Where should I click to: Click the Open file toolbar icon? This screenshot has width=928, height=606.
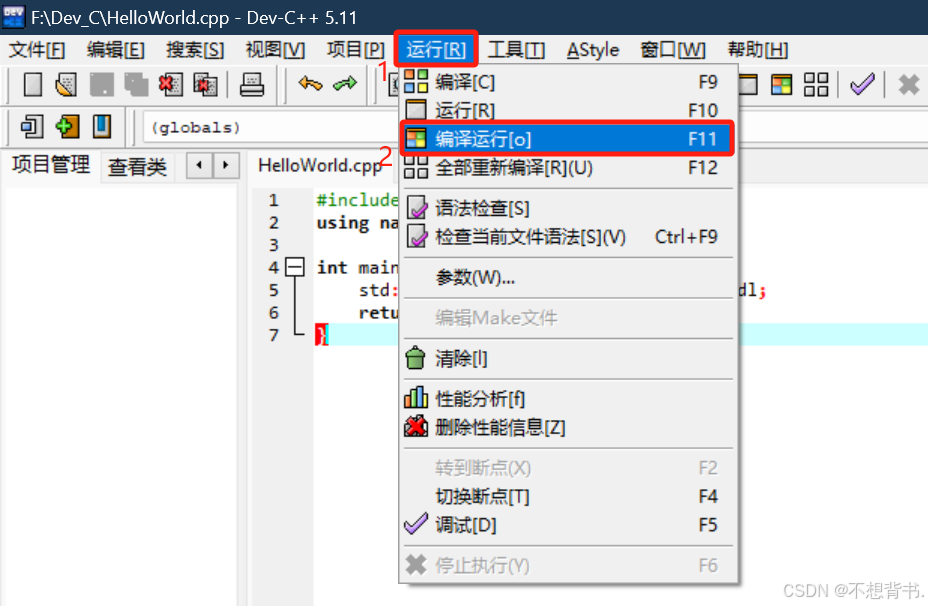point(66,85)
